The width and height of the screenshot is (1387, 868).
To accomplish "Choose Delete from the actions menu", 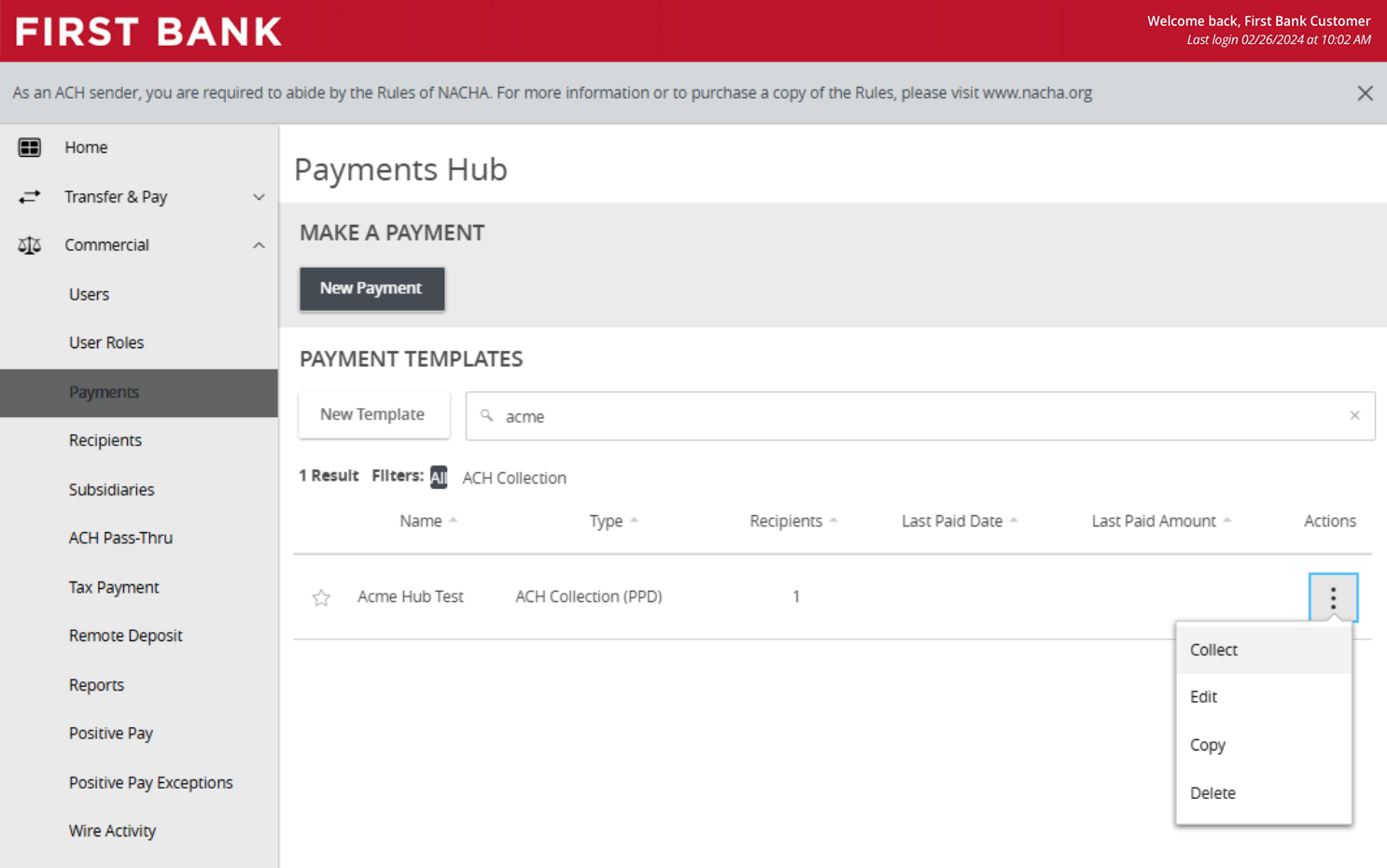I will (x=1264, y=793).
